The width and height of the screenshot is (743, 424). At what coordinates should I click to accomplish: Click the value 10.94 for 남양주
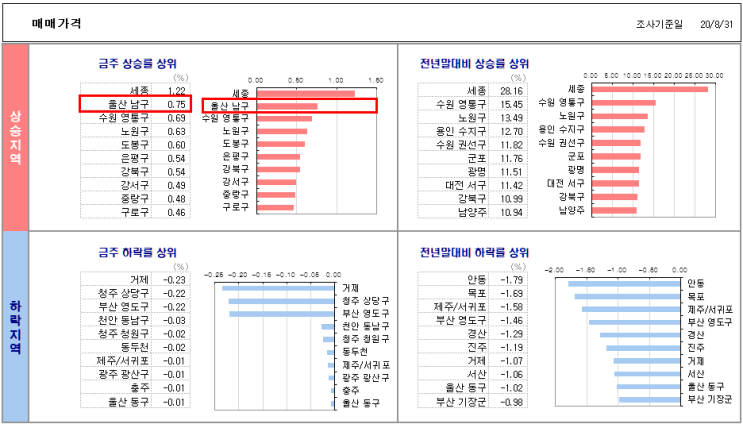(x=514, y=212)
